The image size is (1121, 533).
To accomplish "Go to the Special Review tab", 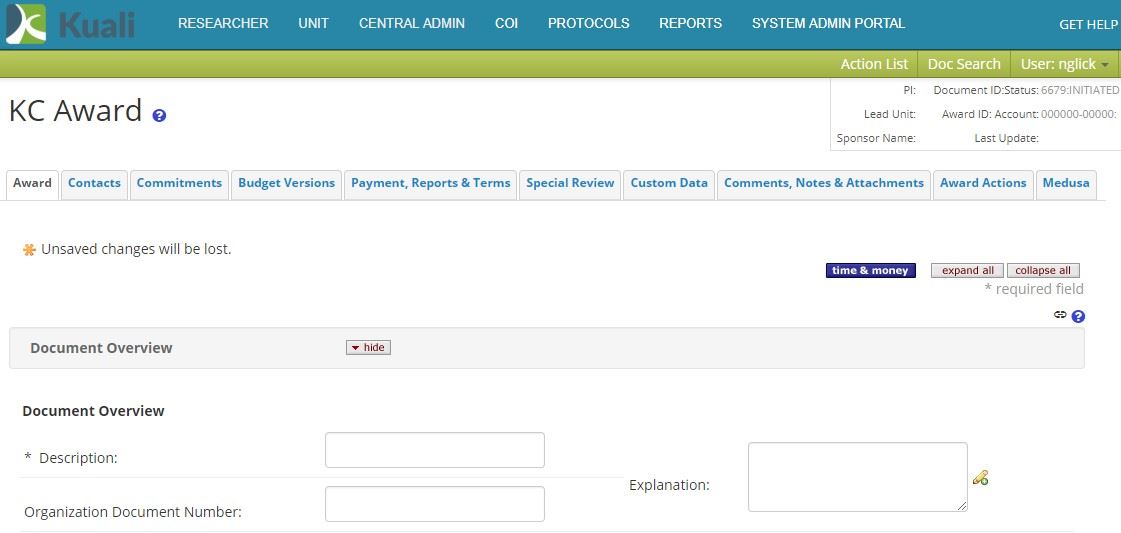I will (x=570, y=183).
